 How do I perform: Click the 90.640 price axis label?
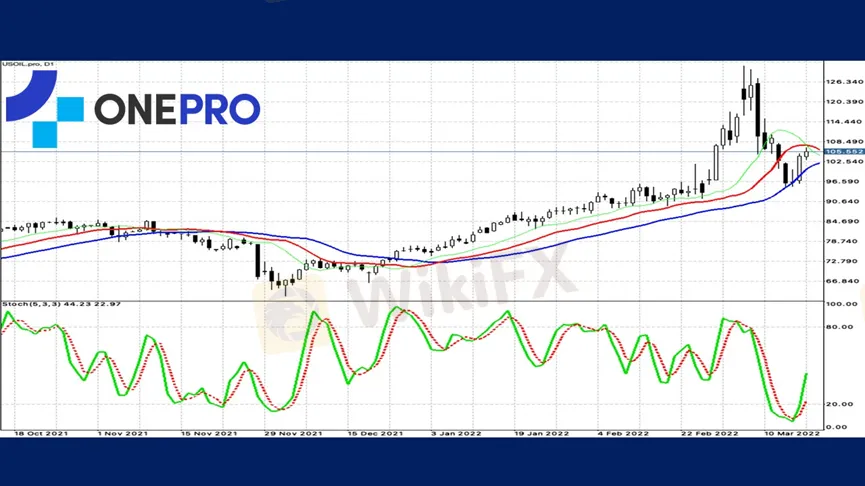pyautogui.click(x=843, y=201)
